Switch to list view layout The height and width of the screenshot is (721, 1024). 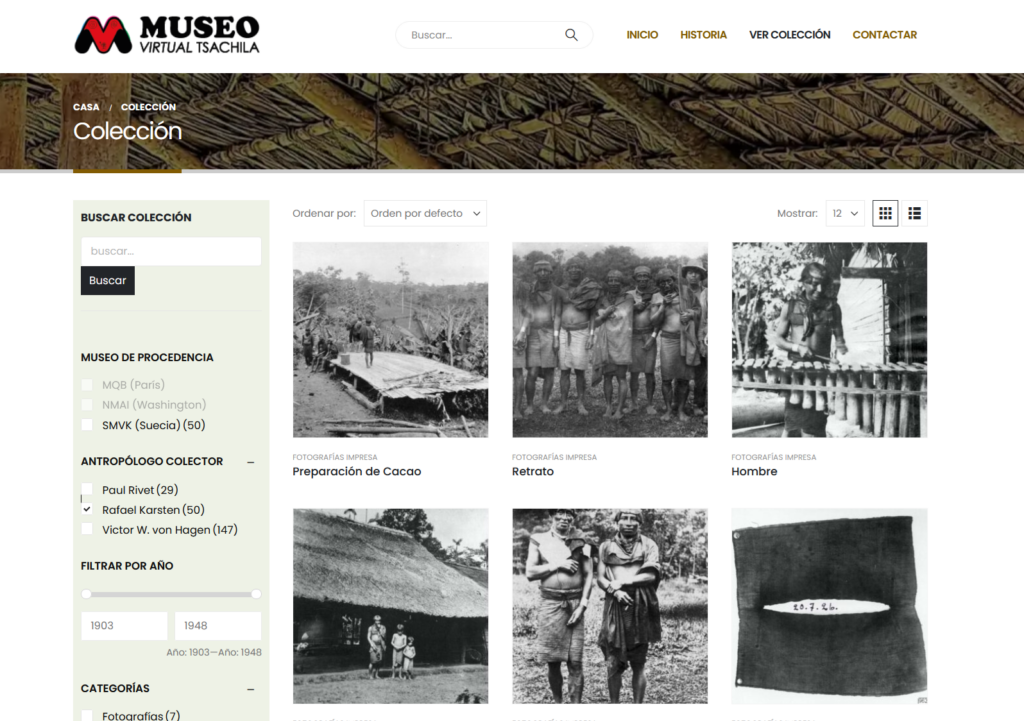pos(914,213)
